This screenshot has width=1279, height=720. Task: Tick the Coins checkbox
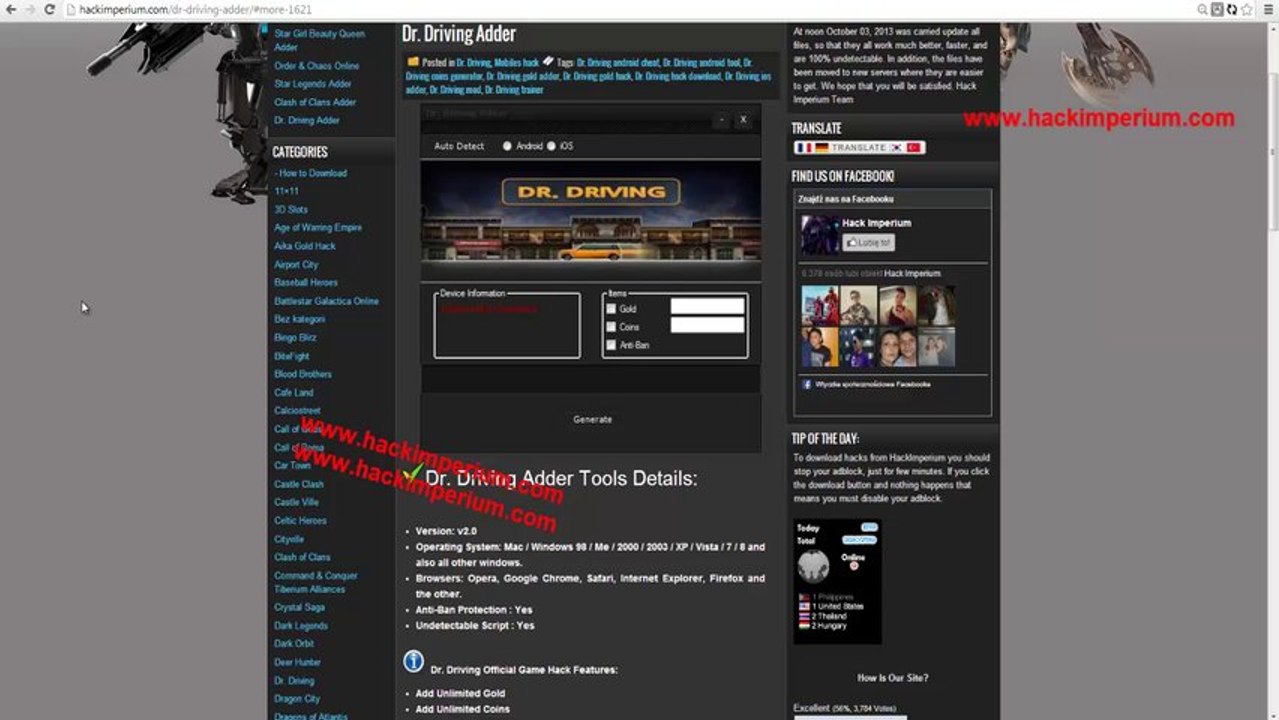611,327
